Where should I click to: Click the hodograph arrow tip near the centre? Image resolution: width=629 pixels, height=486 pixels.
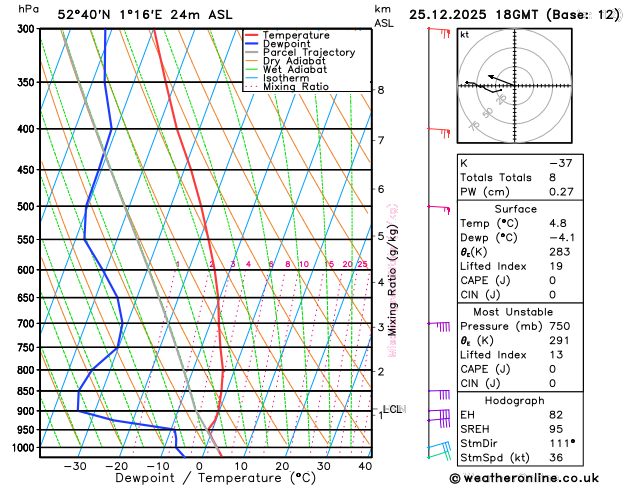(490, 76)
